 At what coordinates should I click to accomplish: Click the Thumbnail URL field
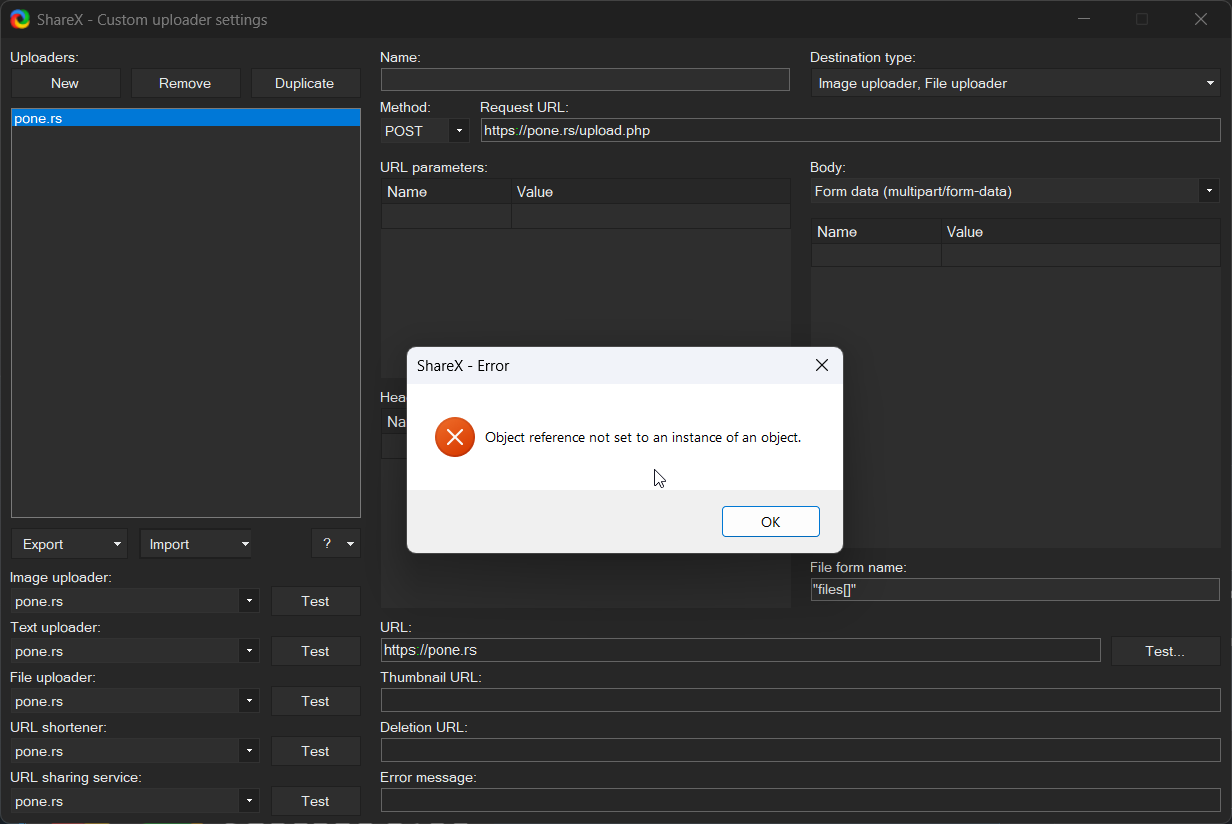pos(801,700)
